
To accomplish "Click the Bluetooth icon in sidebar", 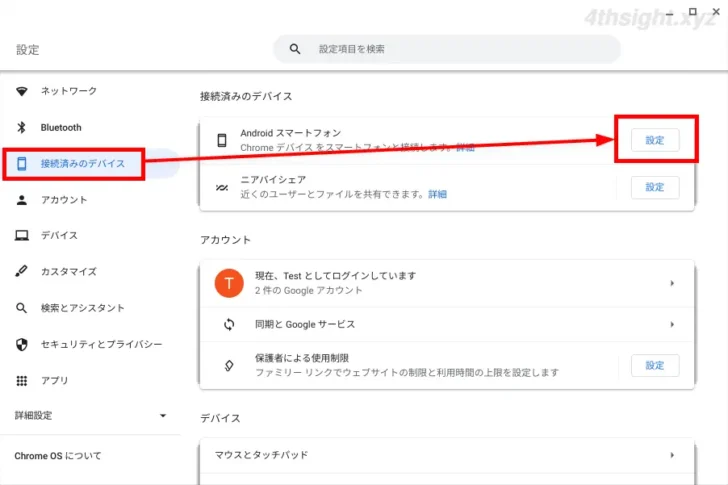I will point(21,127).
